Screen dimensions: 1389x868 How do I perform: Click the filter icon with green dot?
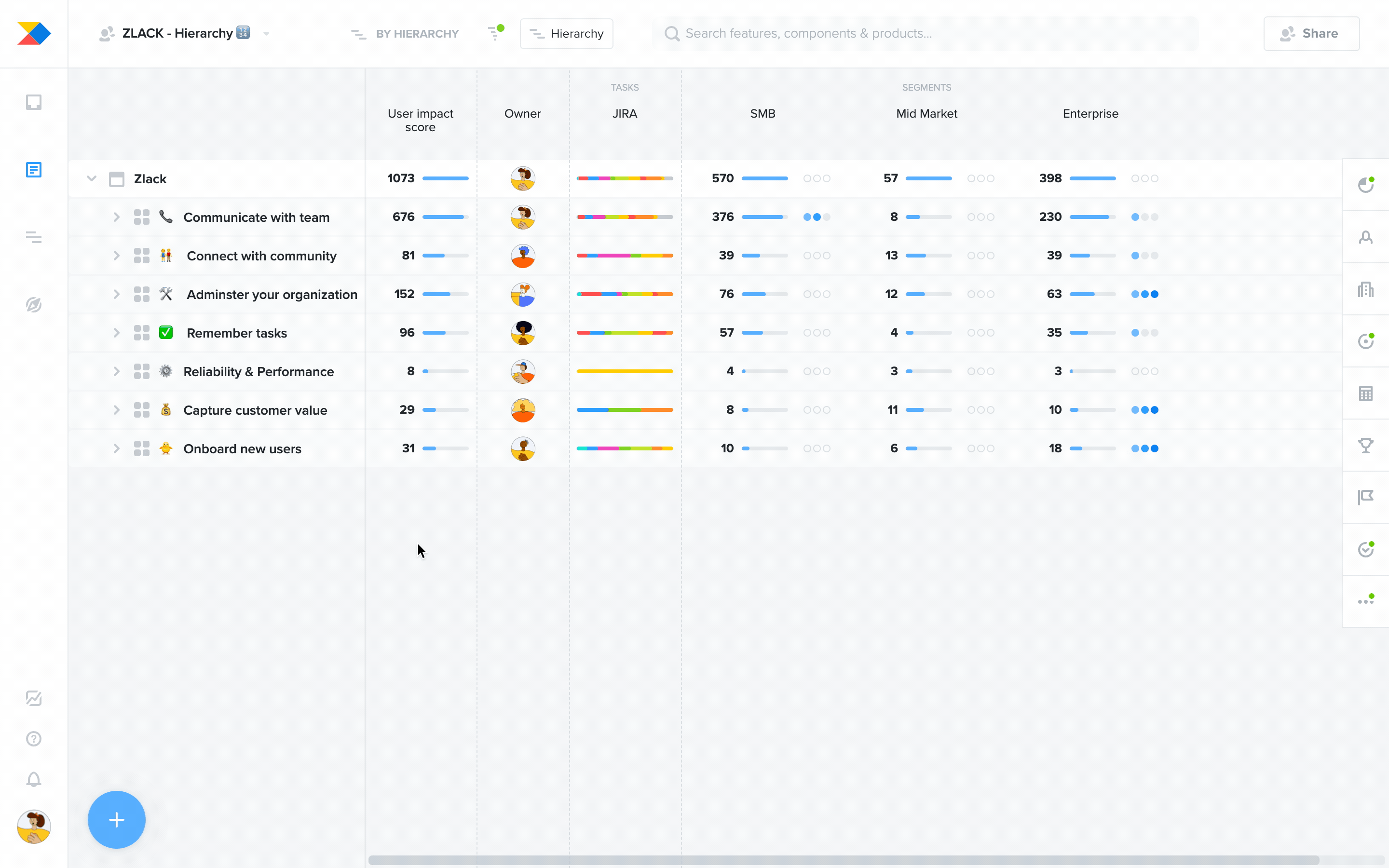[495, 33]
